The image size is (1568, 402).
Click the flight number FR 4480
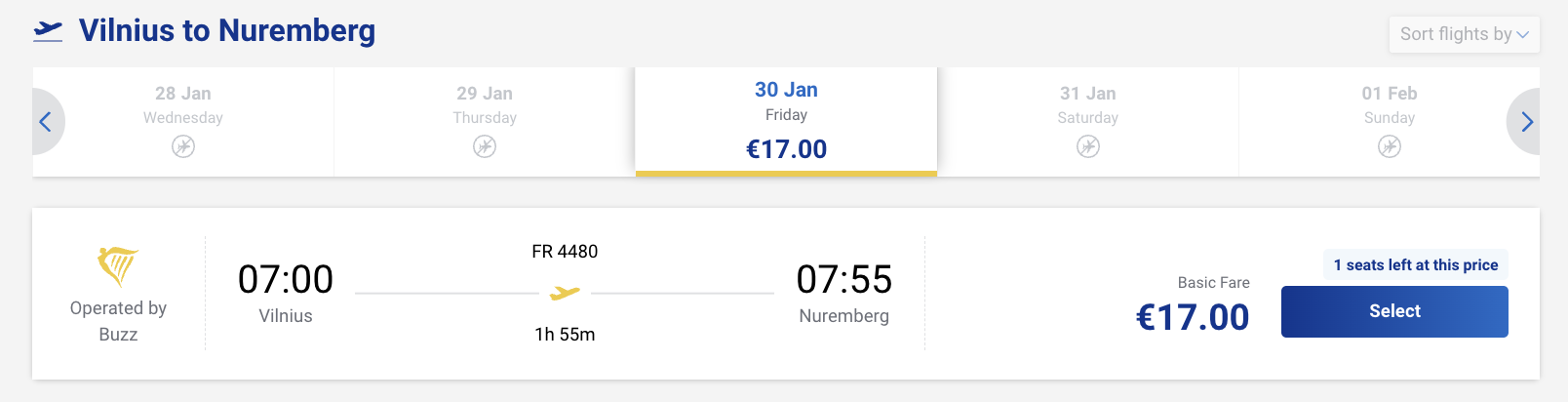[565, 252]
